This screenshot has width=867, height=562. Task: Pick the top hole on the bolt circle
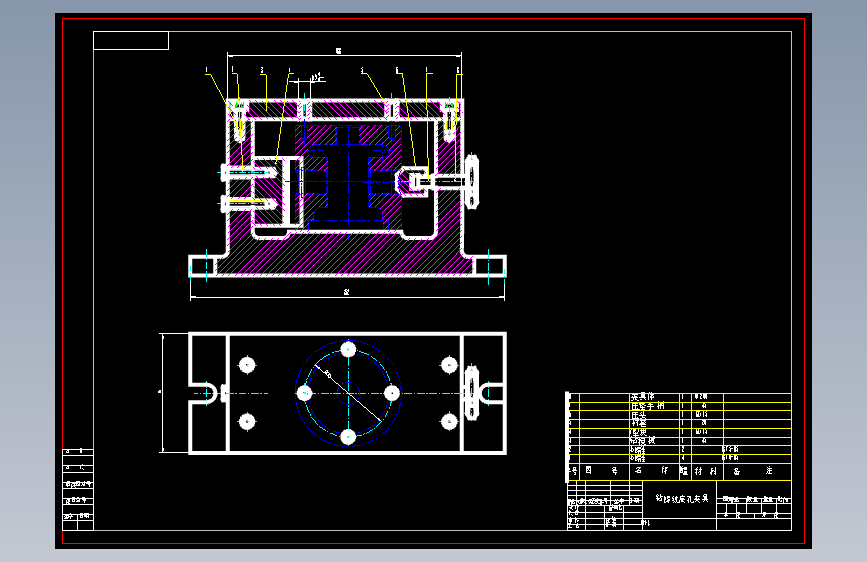348,350
